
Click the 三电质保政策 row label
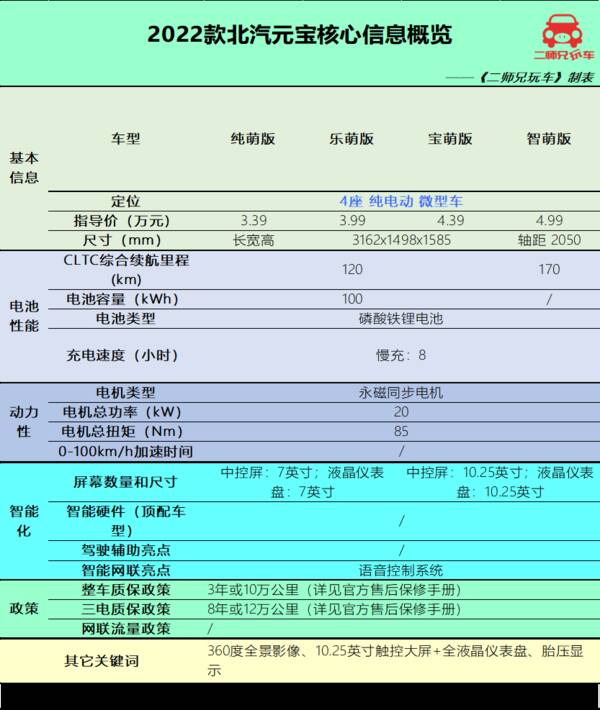click(125, 609)
